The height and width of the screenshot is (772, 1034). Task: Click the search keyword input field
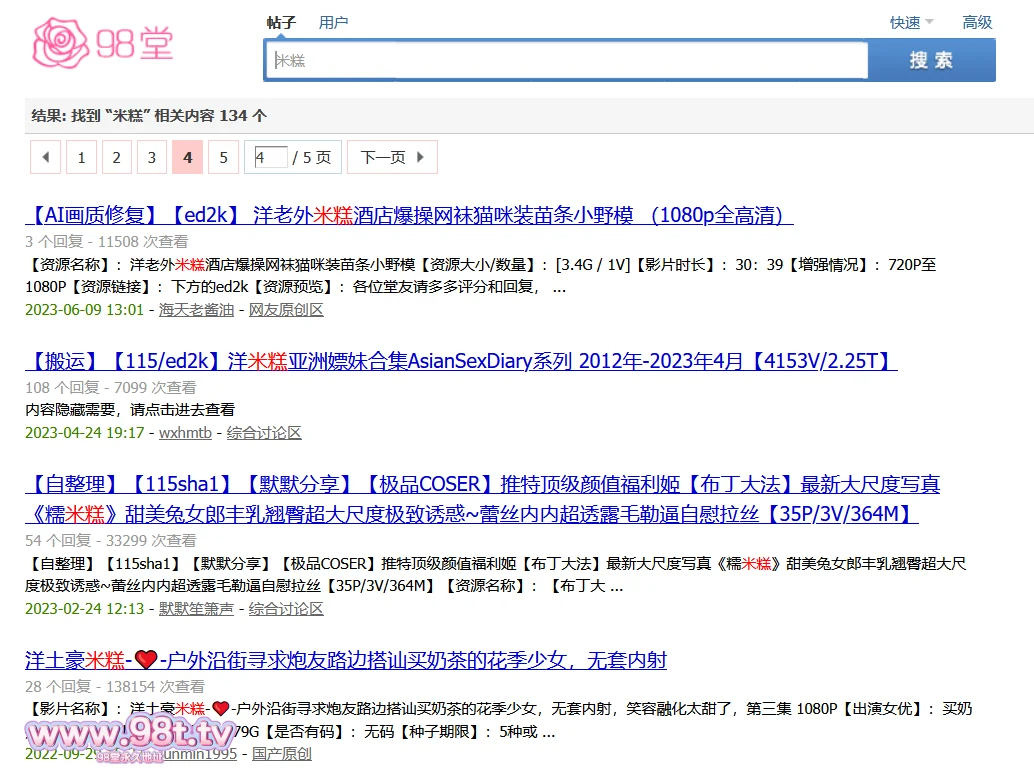click(565, 60)
